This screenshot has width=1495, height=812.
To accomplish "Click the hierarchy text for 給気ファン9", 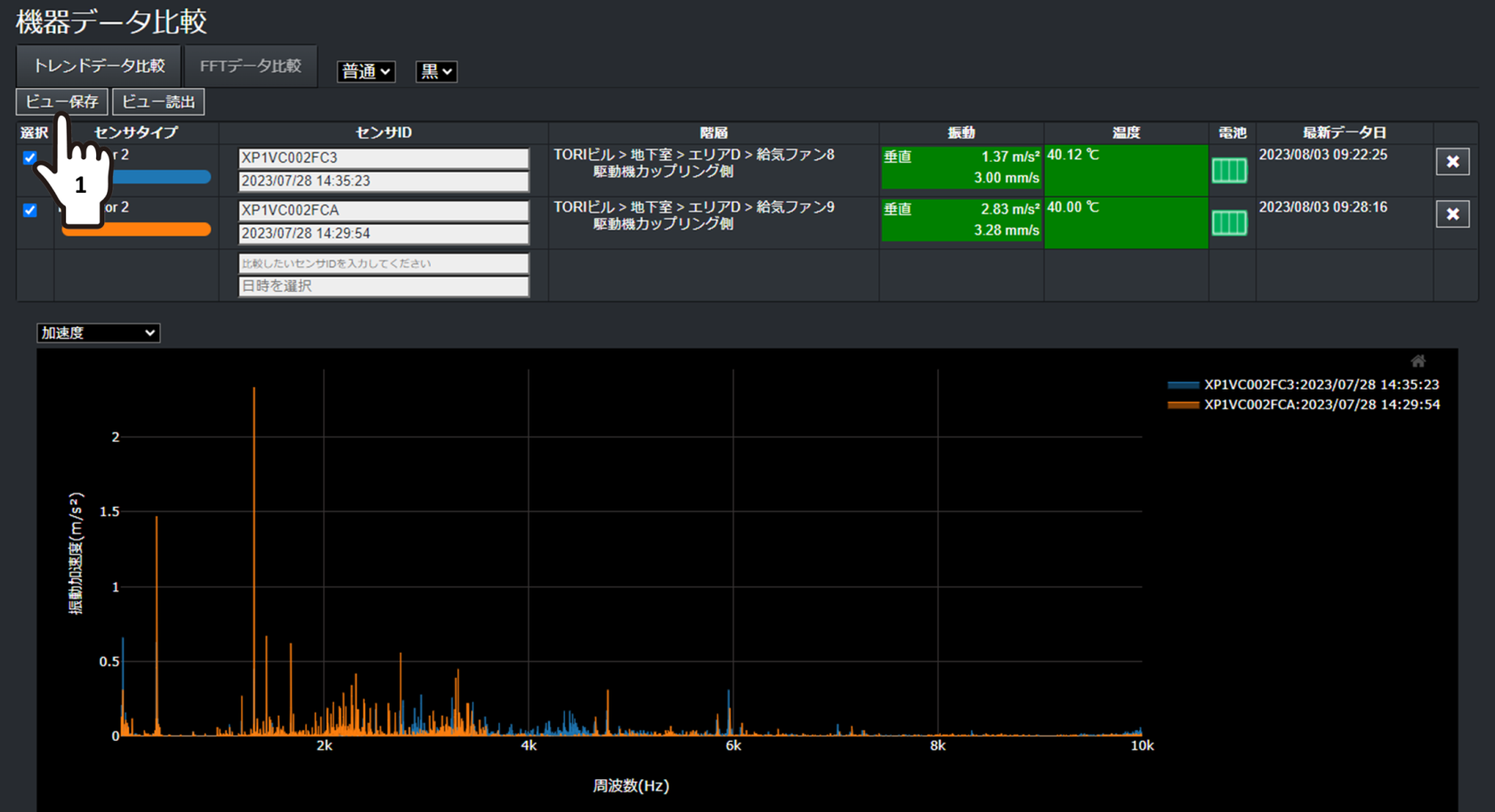I will 694,215.
